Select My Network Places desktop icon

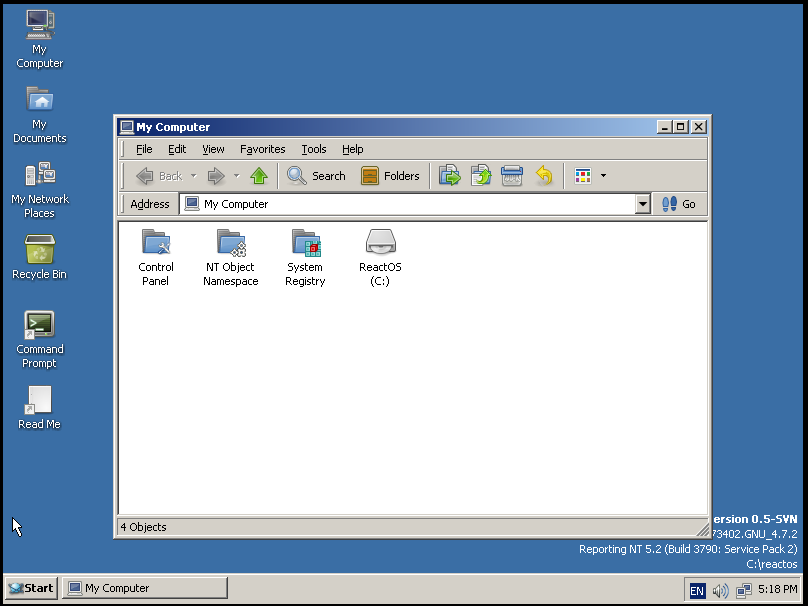coord(40,190)
